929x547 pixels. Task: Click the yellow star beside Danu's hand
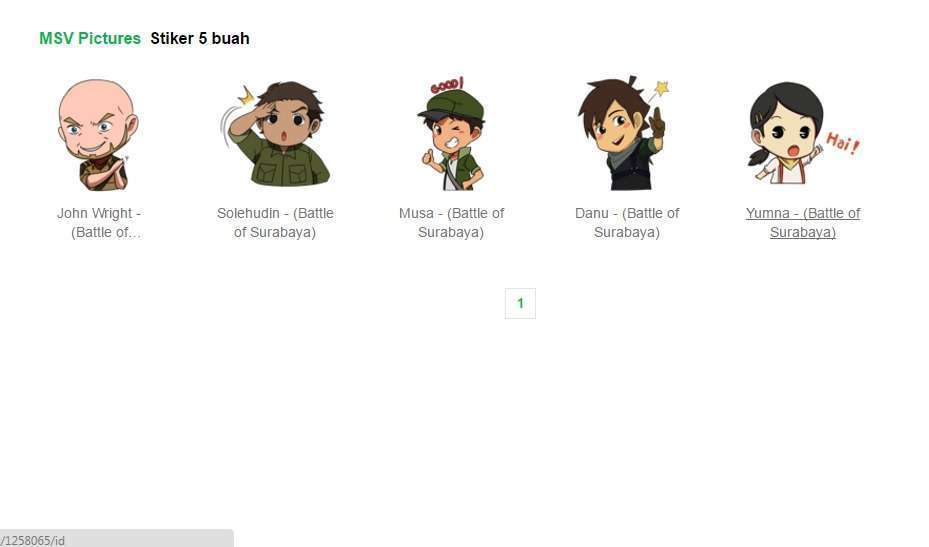pos(662,88)
